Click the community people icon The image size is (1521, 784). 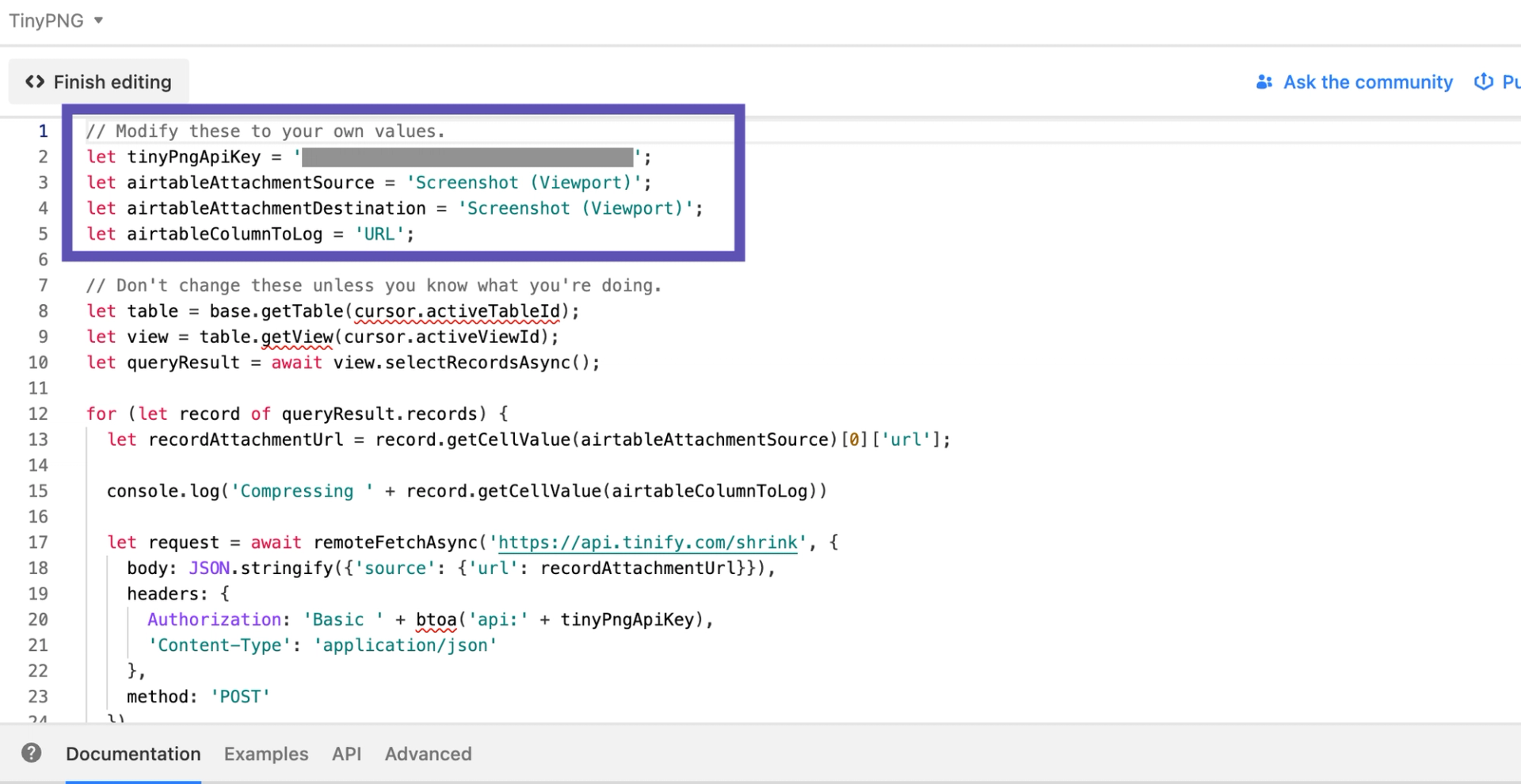click(1264, 82)
